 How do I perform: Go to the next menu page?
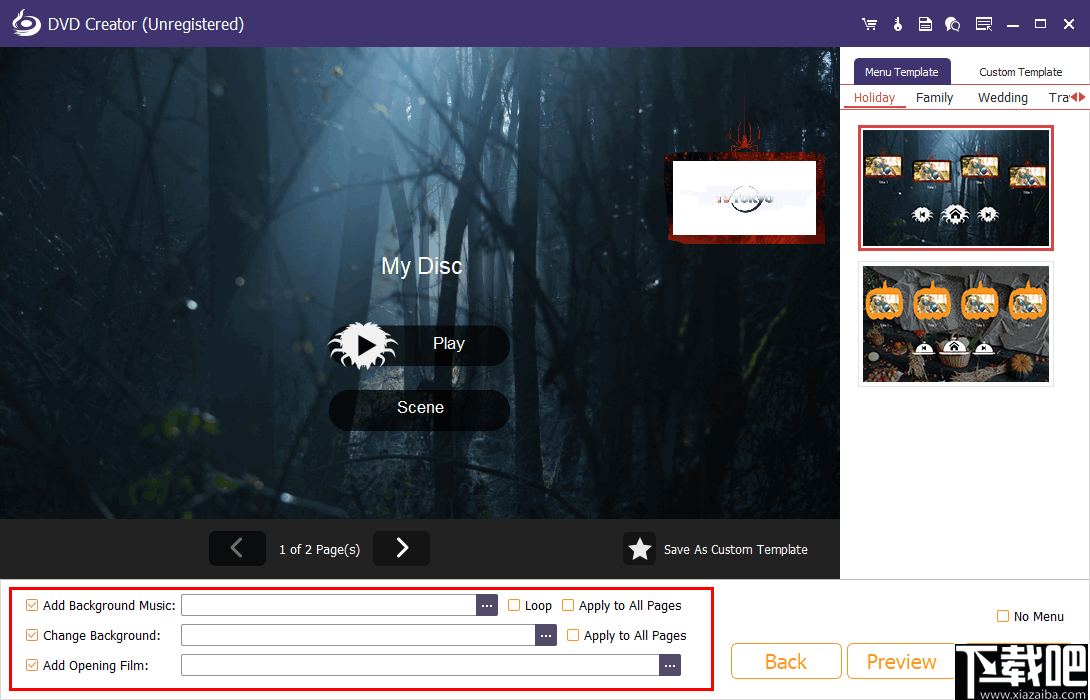tap(401, 548)
